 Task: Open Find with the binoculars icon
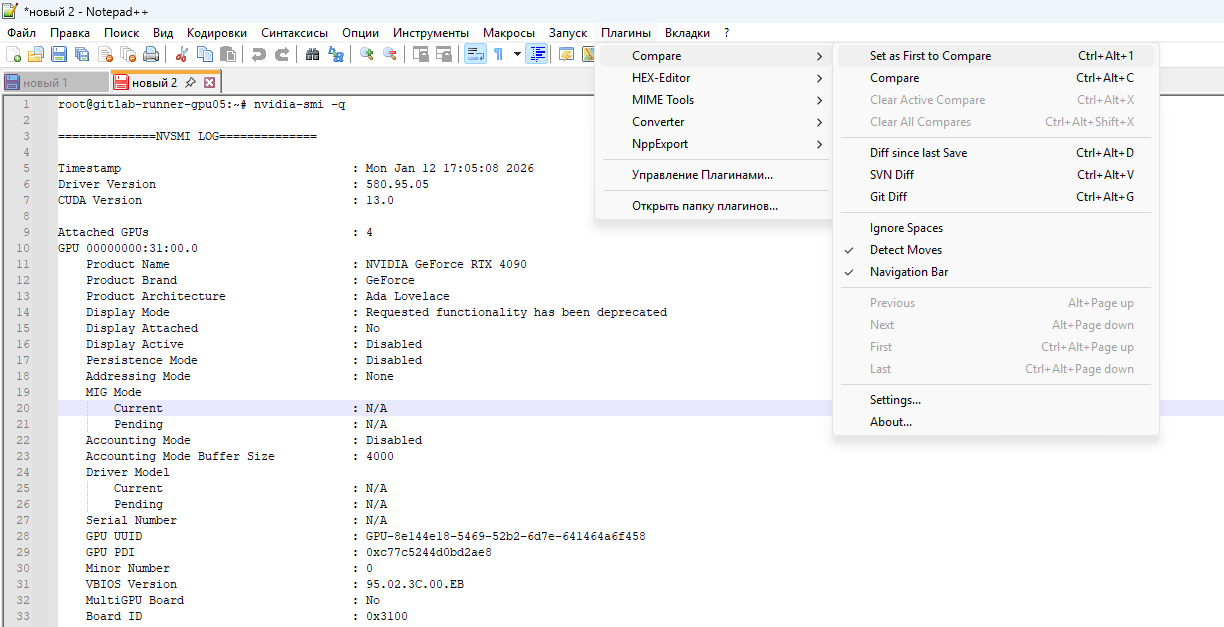[312, 54]
